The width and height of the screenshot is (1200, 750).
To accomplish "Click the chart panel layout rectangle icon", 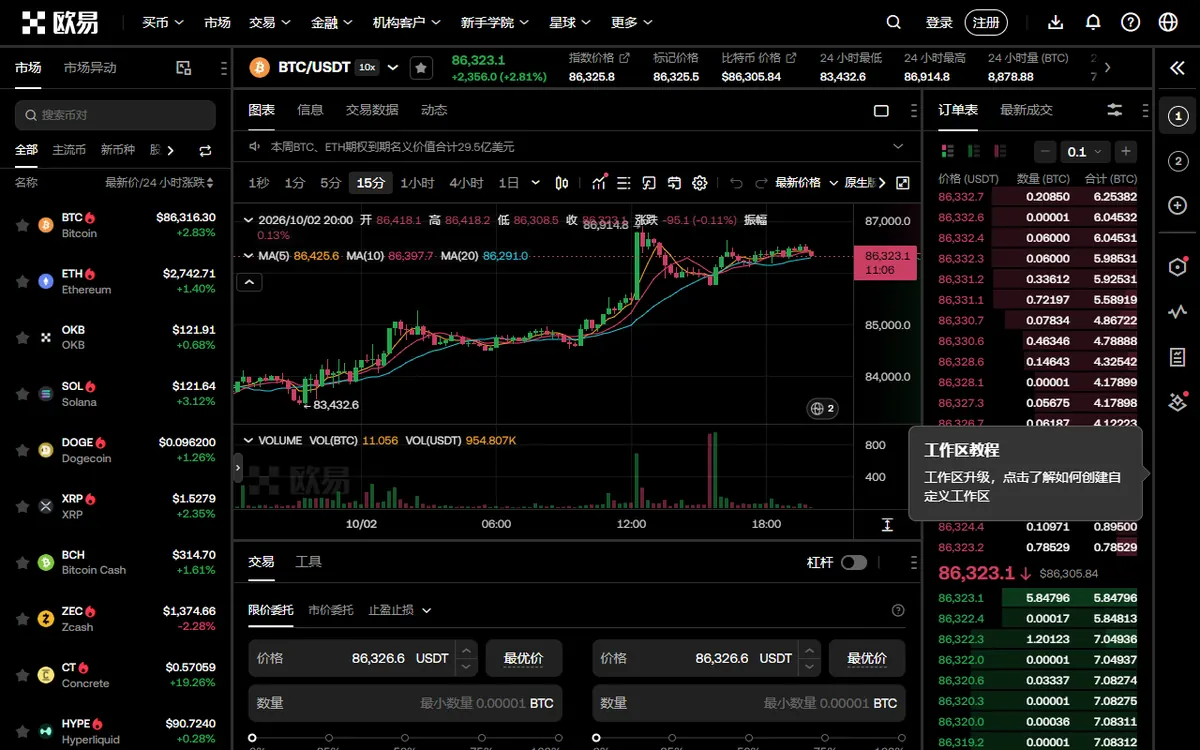I will coord(881,110).
